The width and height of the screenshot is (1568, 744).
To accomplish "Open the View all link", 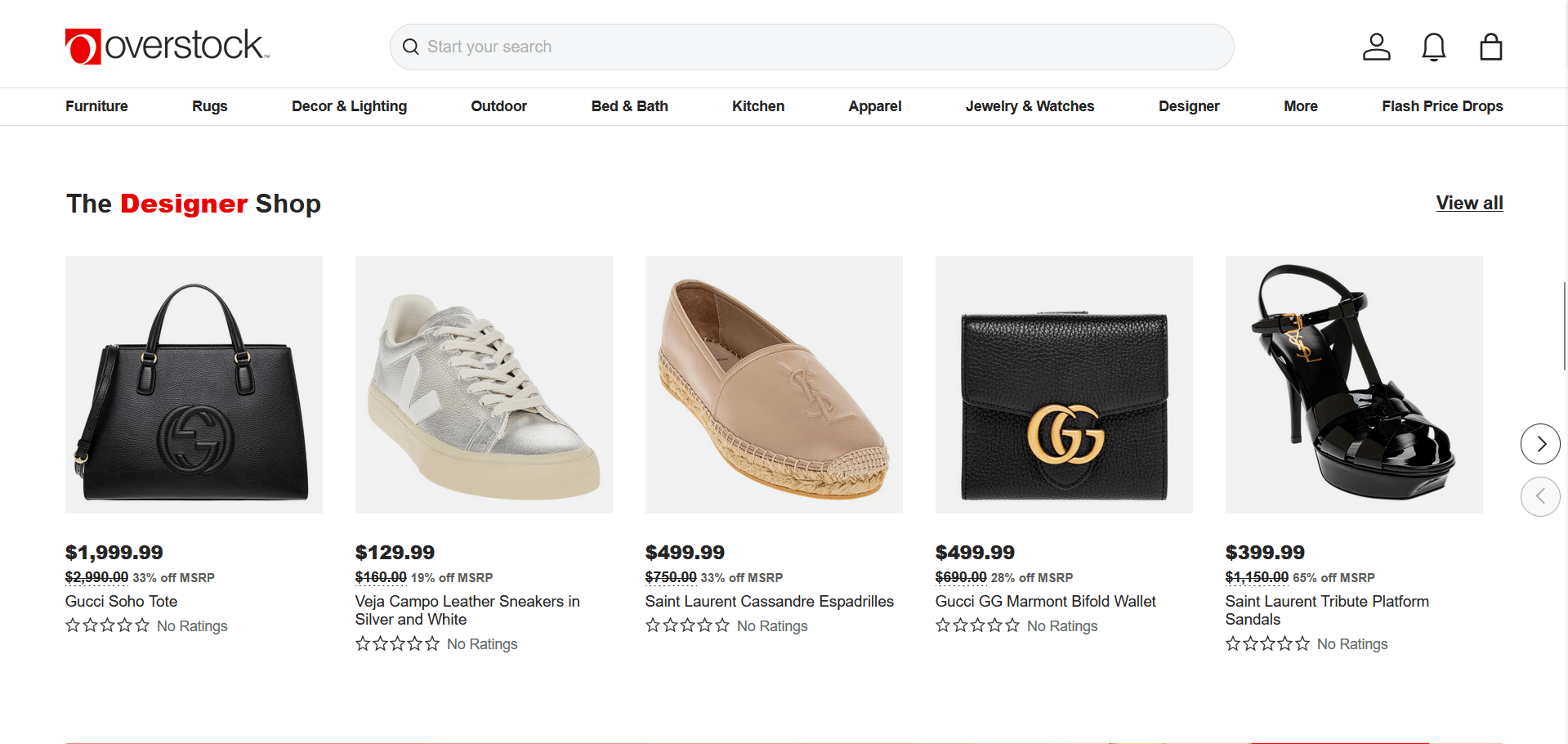I will click(1469, 203).
